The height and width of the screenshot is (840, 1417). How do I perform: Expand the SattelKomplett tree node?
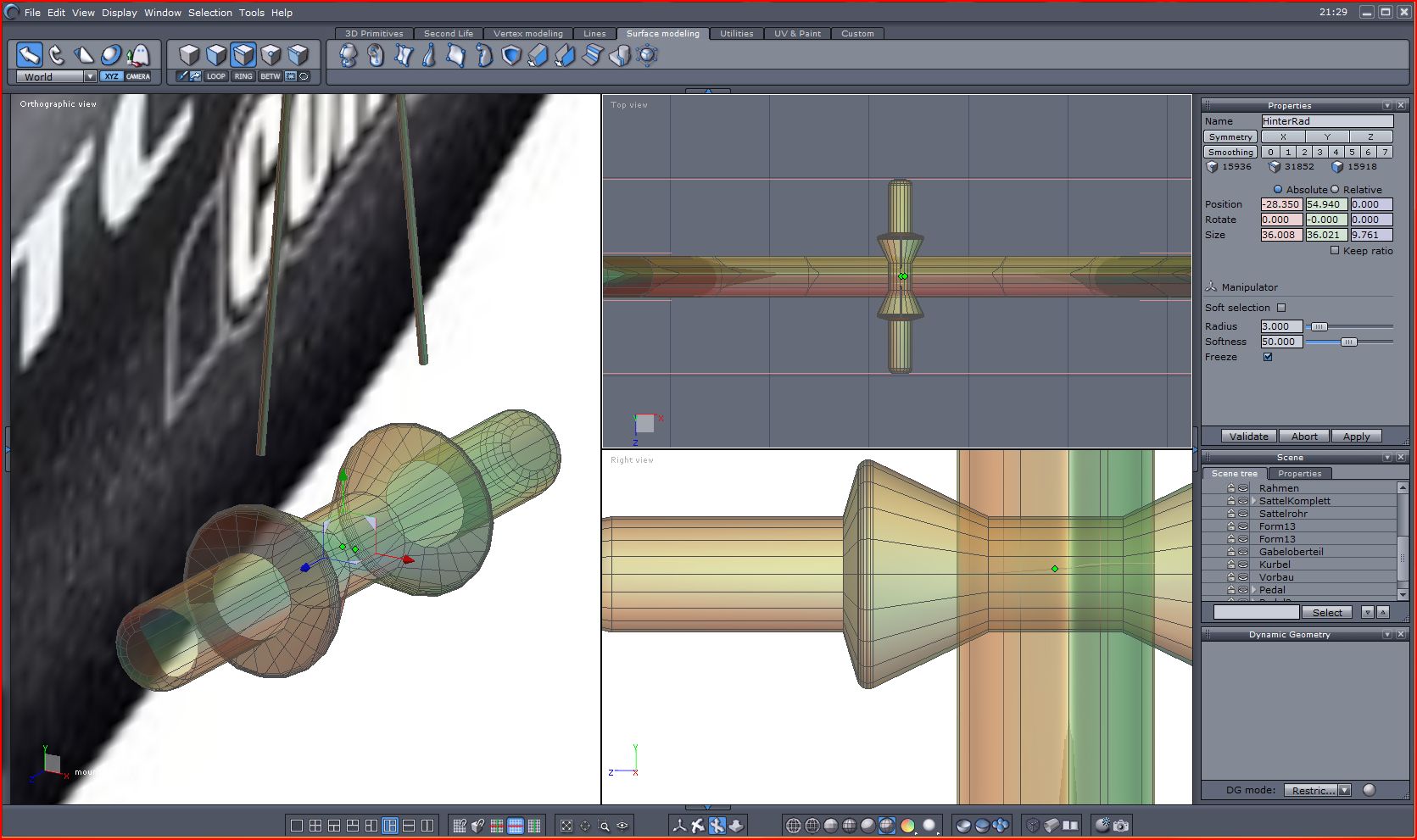(1254, 501)
